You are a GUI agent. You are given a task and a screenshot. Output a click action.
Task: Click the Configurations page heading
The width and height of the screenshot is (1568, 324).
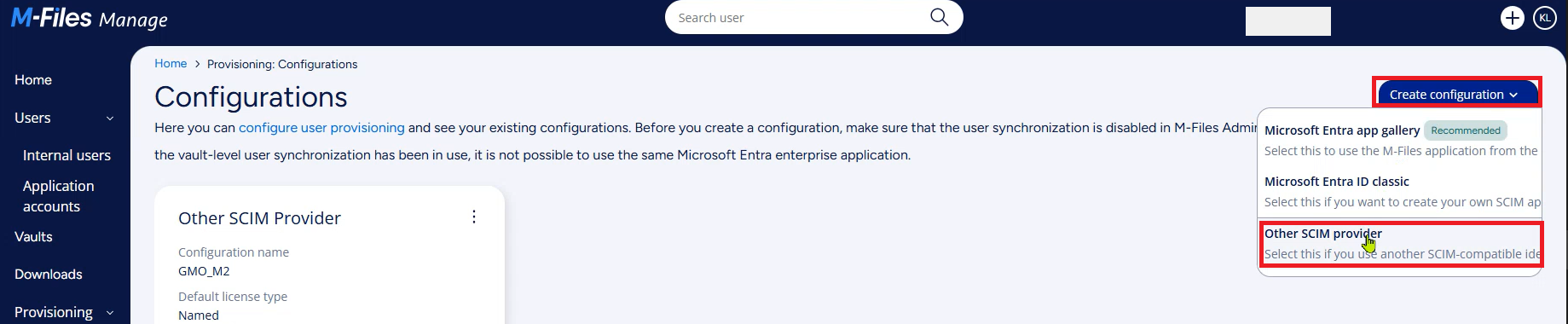click(251, 97)
